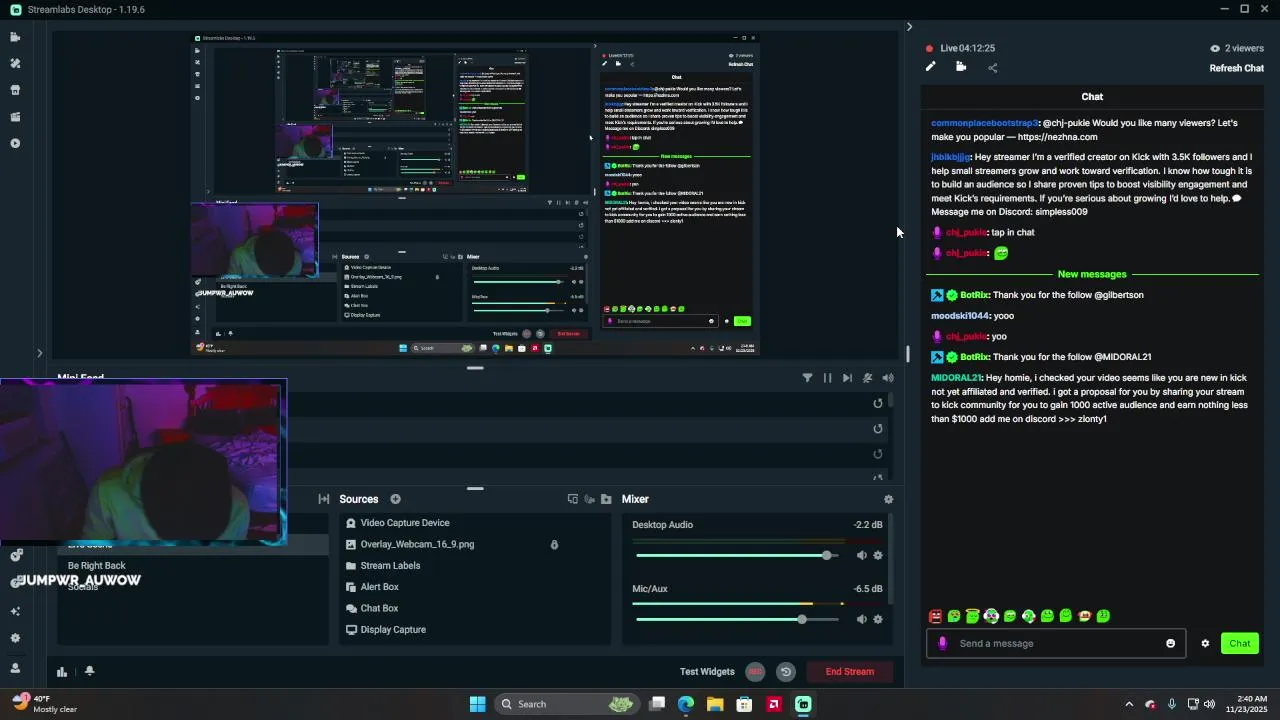Start recording with the REC button
Viewport: 1280px width, 720px height.
(755, 672)
